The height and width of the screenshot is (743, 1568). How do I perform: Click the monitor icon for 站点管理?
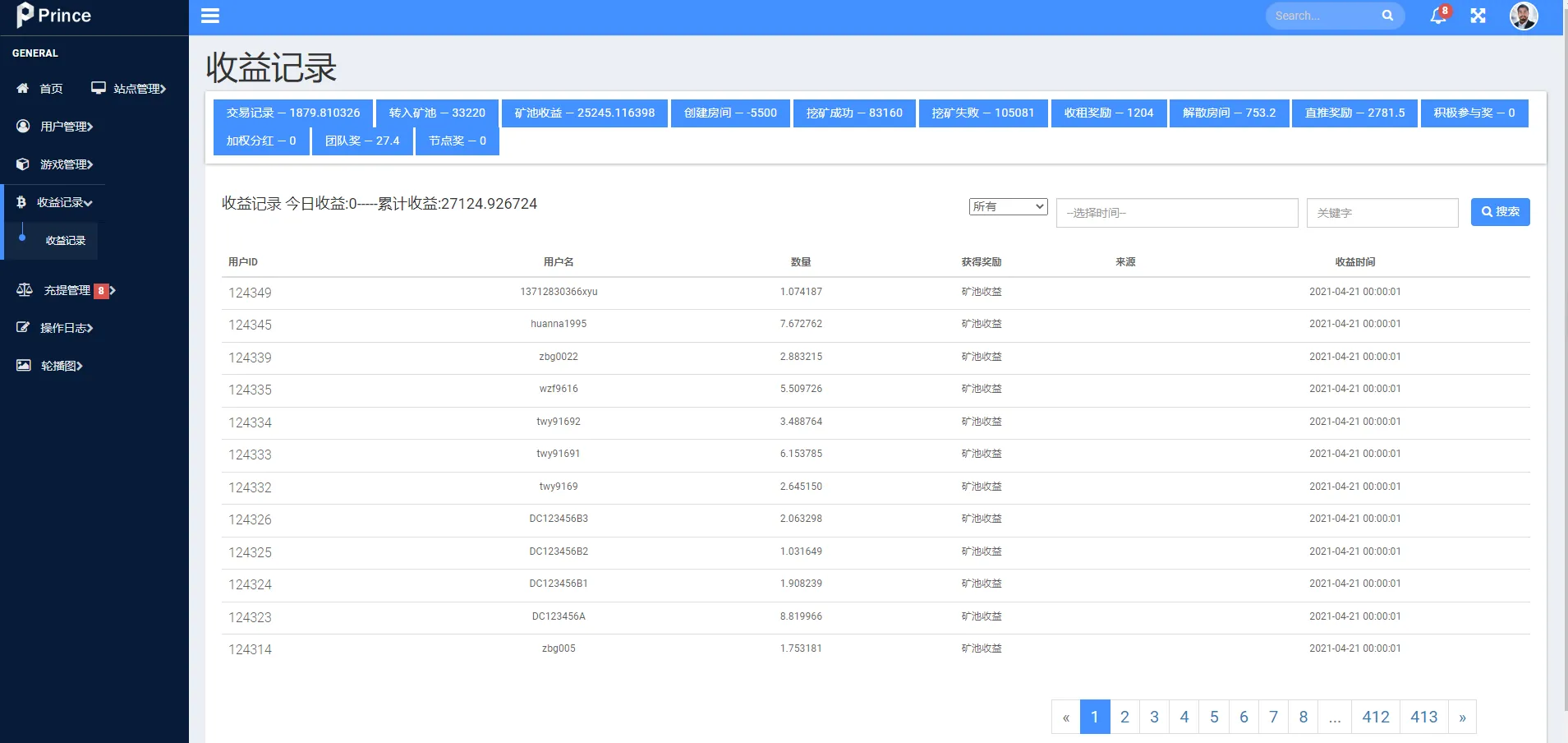point(99,88)
